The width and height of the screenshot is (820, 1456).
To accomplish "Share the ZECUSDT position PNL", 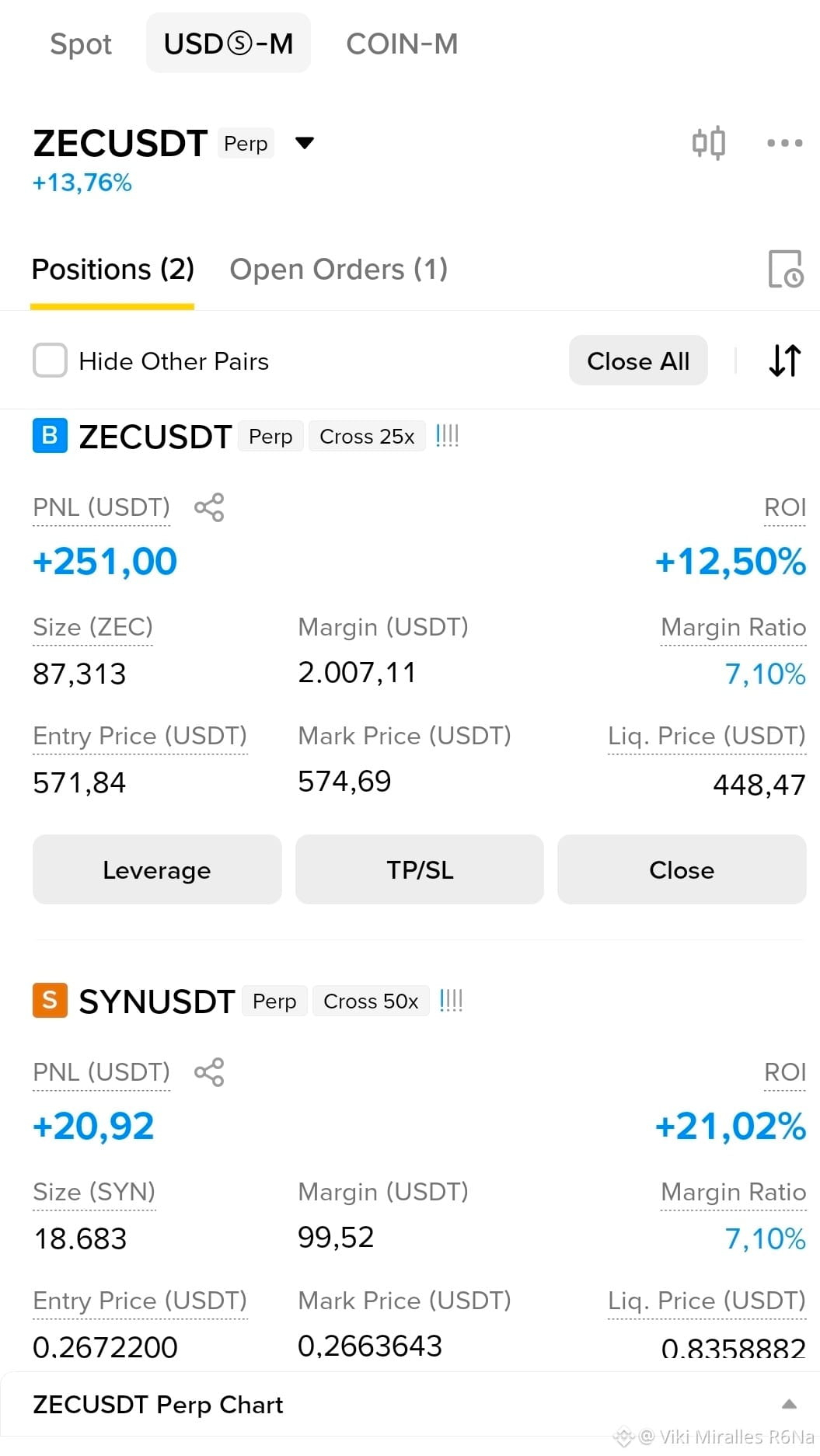I will [x=209, y=507].
